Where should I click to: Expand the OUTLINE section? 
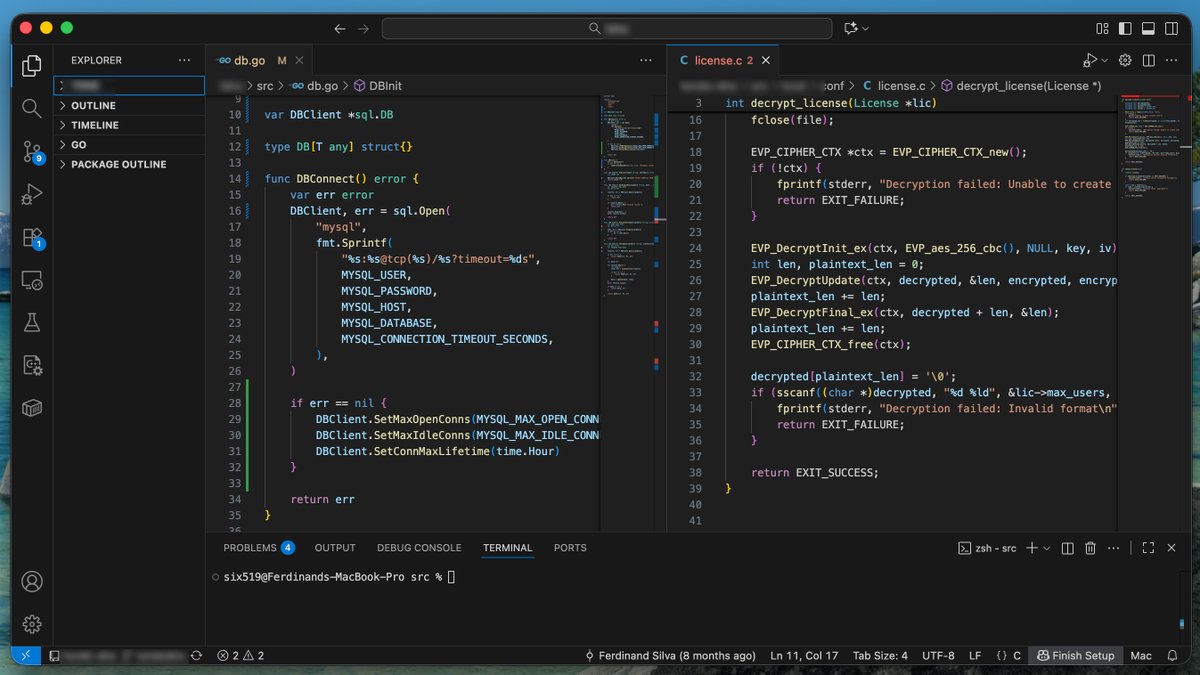(129, 105)
